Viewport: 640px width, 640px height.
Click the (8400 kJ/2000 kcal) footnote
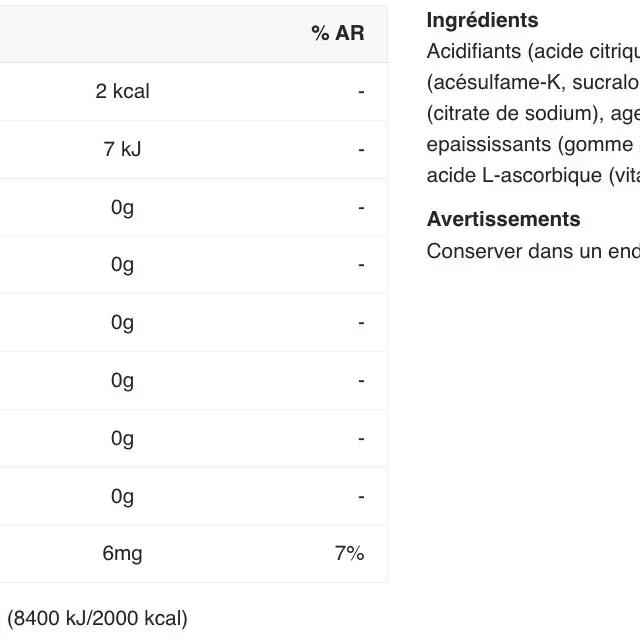(x=98, y=618)
